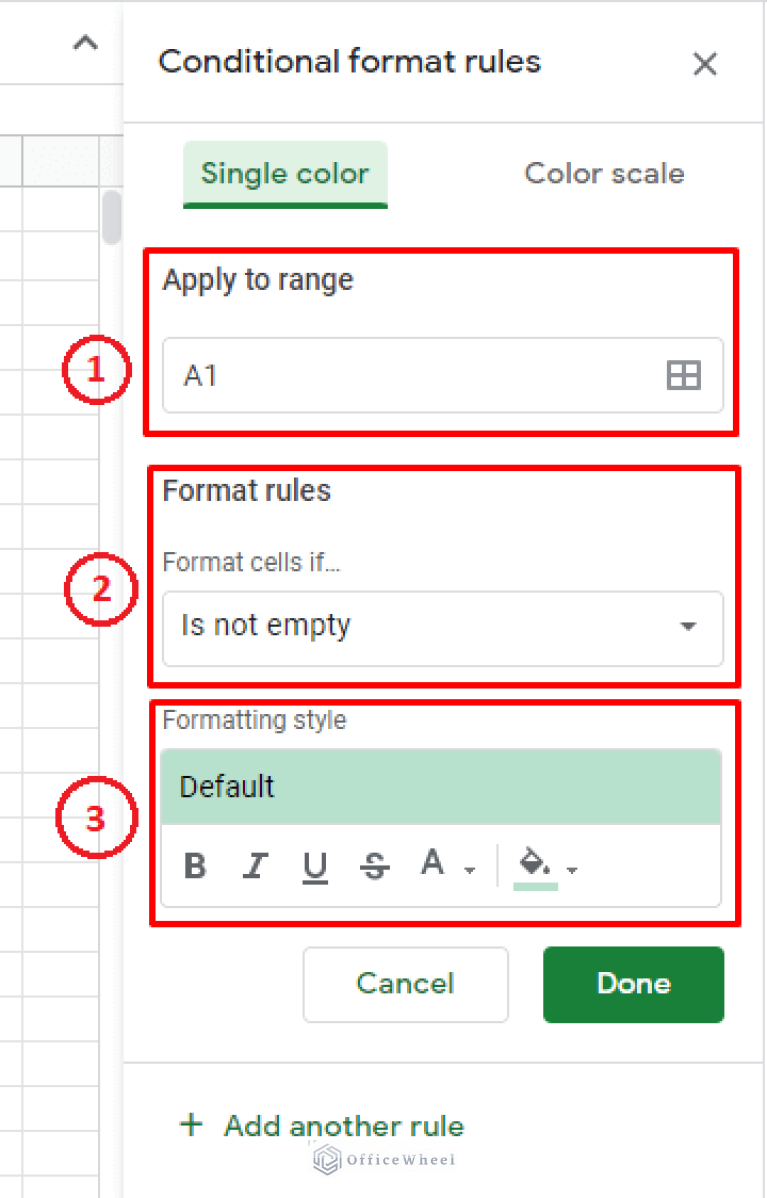Viewport: 767px width, 1198px height.
Task: Toggle Italic formatting style
Action: pyautogui.click(x=255, y=866)
